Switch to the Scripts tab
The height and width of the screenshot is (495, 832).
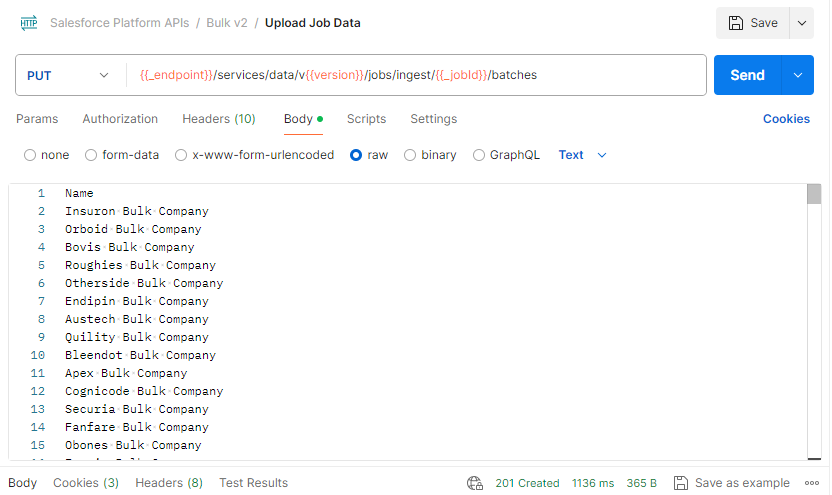(x=366, y=119)
